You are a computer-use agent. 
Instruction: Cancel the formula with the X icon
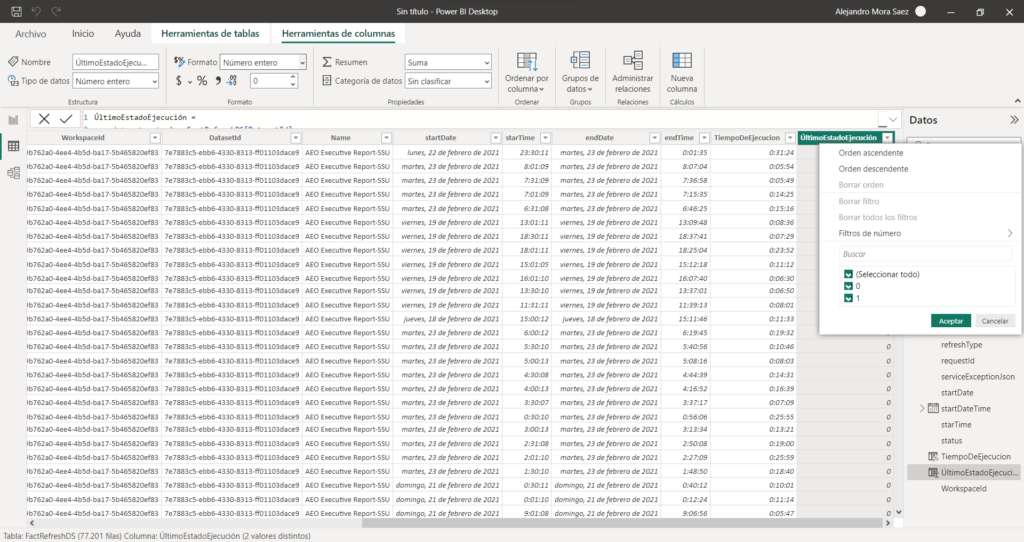[44, 118]
